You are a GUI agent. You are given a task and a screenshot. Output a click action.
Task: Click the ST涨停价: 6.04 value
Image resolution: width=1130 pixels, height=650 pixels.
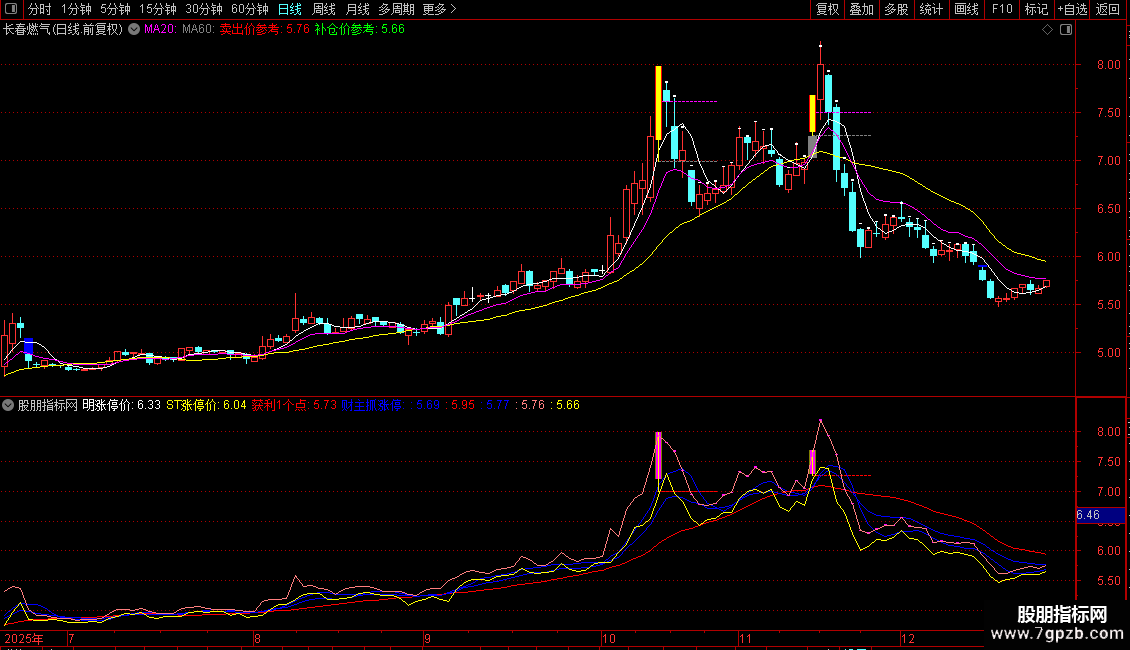(206, 405)
